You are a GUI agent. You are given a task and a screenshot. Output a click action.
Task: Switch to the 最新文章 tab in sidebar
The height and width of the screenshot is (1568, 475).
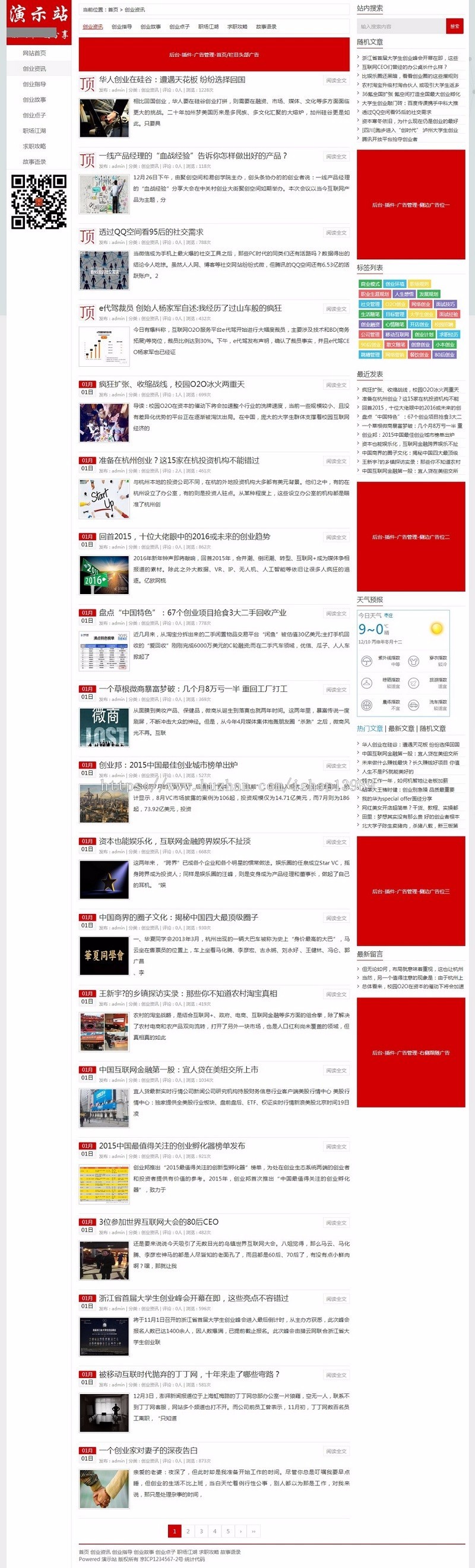(401, 728)
